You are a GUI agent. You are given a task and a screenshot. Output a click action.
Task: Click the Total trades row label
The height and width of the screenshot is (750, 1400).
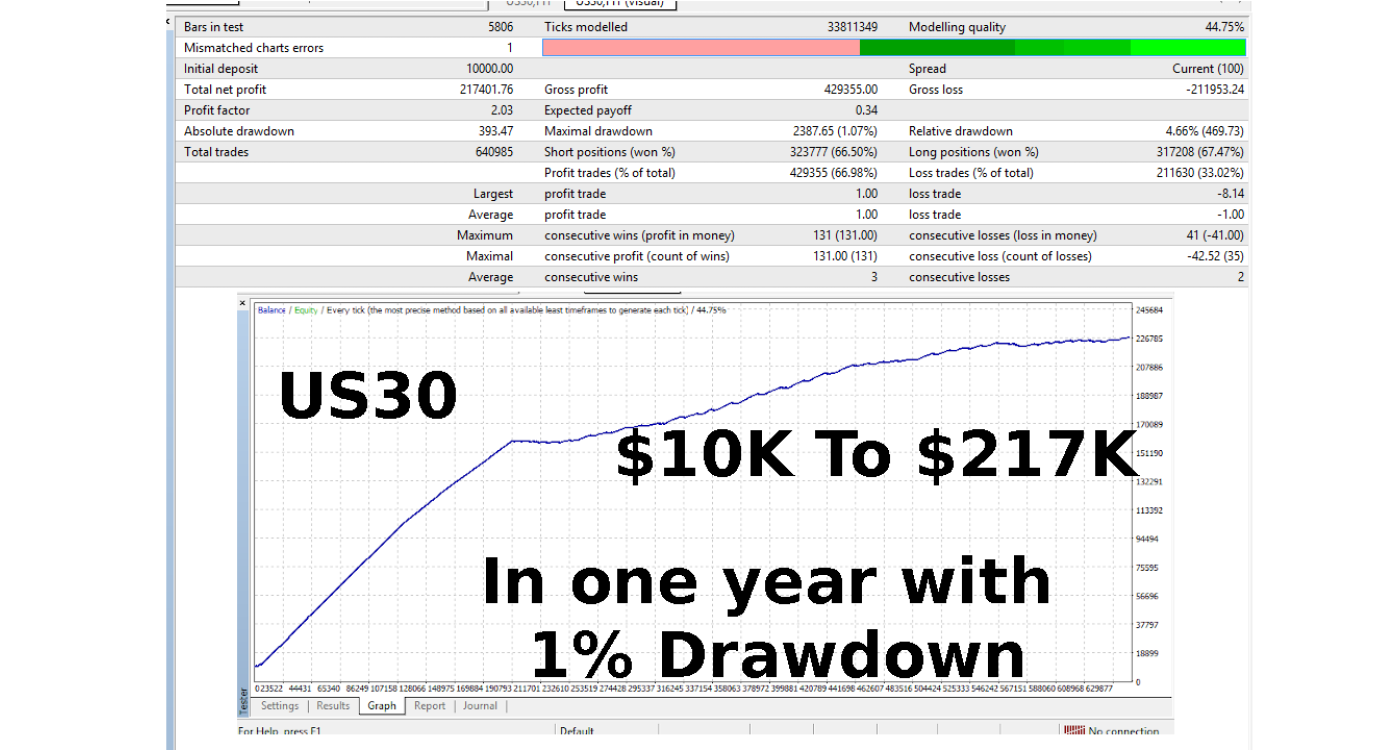pos(216,153)
